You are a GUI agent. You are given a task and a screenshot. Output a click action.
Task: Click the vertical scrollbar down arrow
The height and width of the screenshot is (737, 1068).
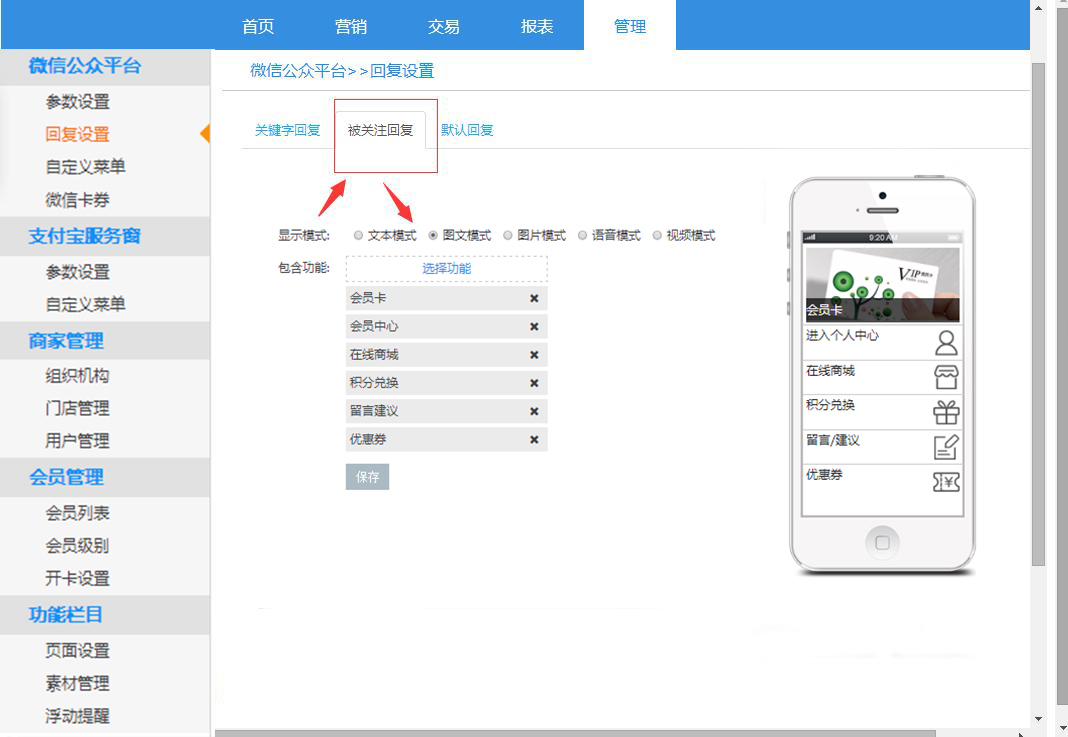pos(1038,719)
